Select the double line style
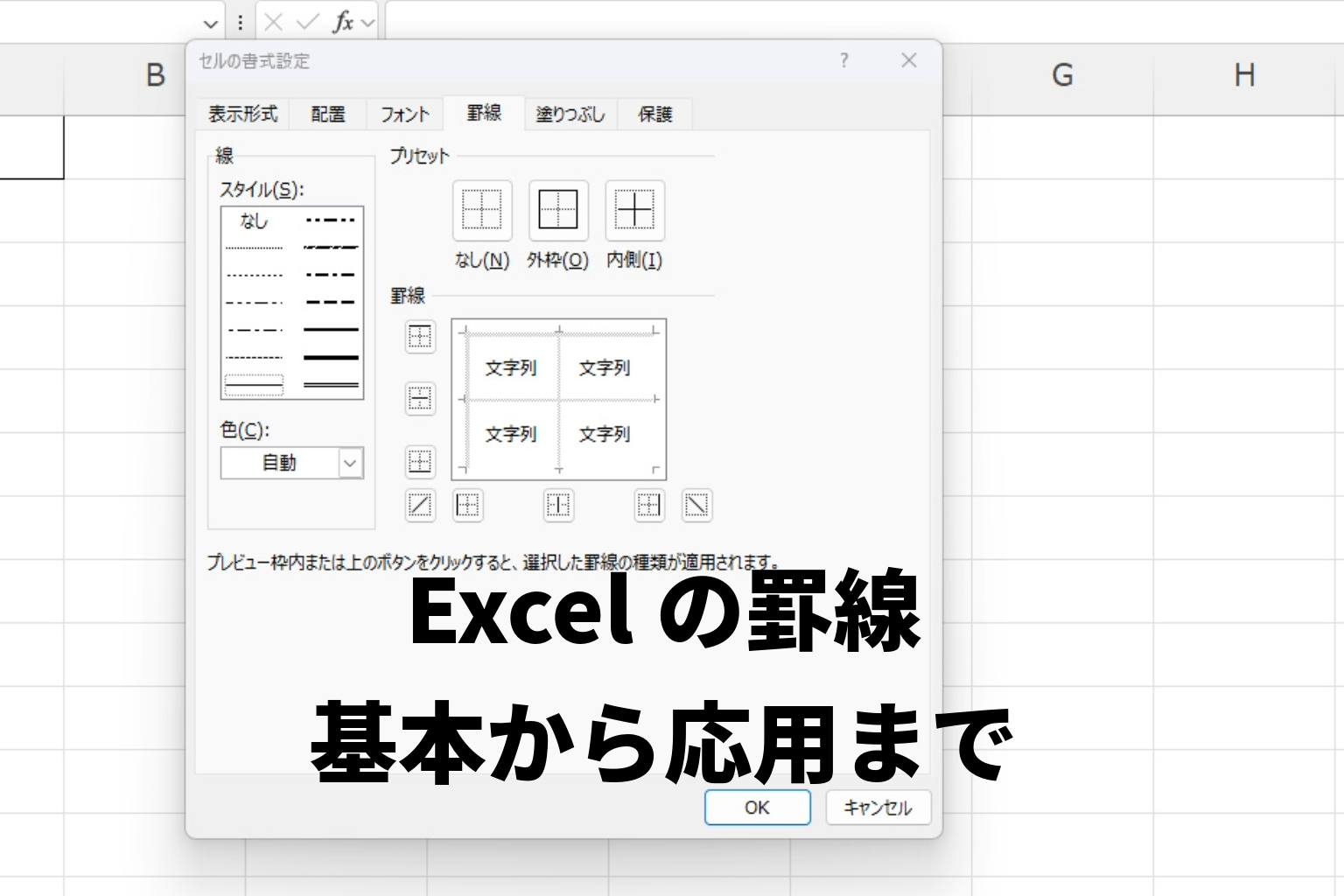The height and width of the screenshot is (896, 1344). 331,385
